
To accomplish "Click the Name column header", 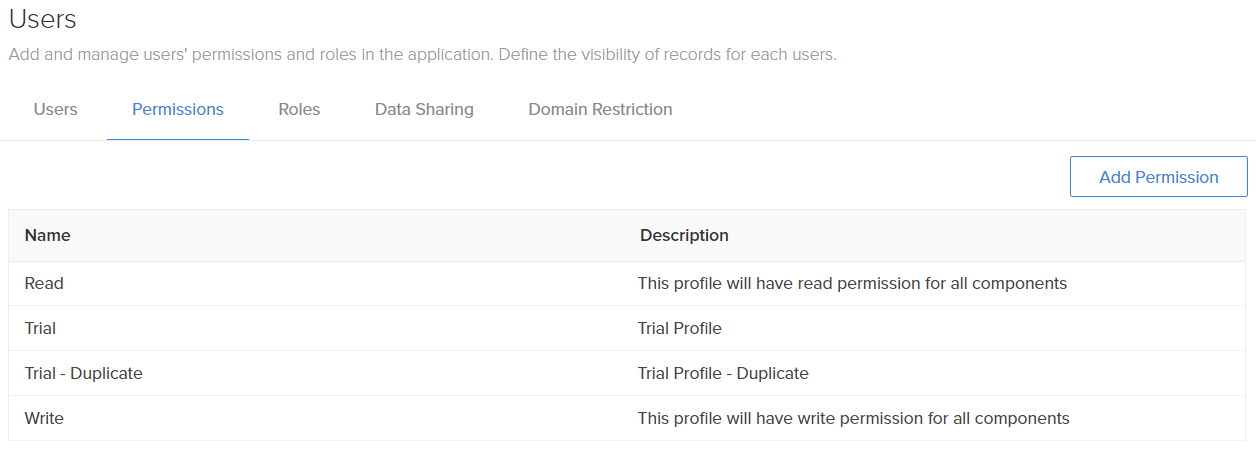I will 48,235.
